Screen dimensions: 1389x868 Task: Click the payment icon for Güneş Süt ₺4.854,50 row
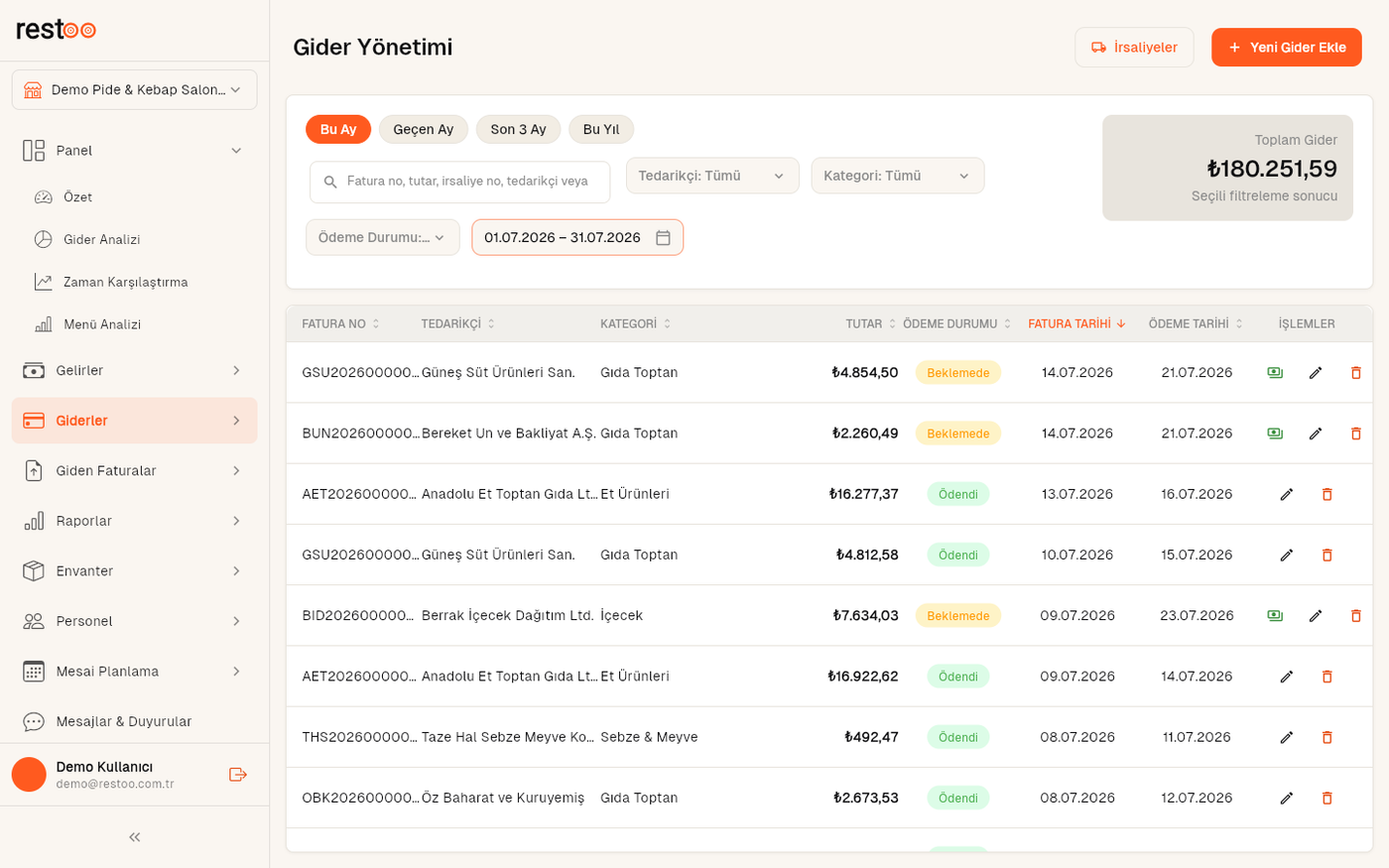point(1275,373)
